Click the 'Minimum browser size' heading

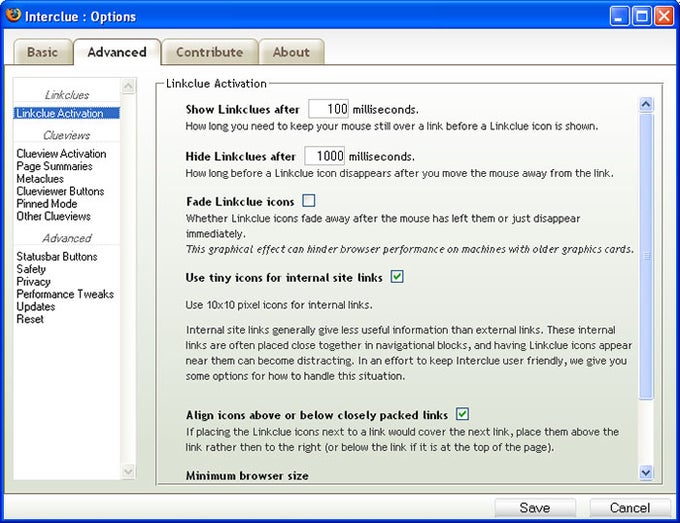point(247,476)
